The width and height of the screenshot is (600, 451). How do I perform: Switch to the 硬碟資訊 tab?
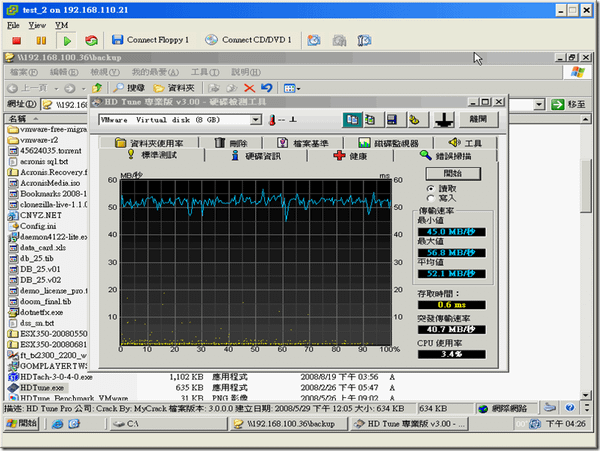[x=256, y=156]
